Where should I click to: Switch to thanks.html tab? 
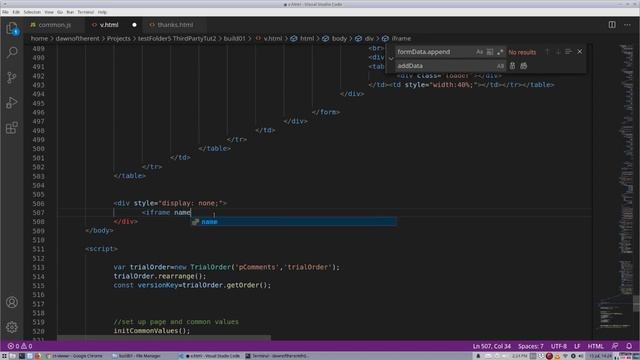tap(175, 25)
